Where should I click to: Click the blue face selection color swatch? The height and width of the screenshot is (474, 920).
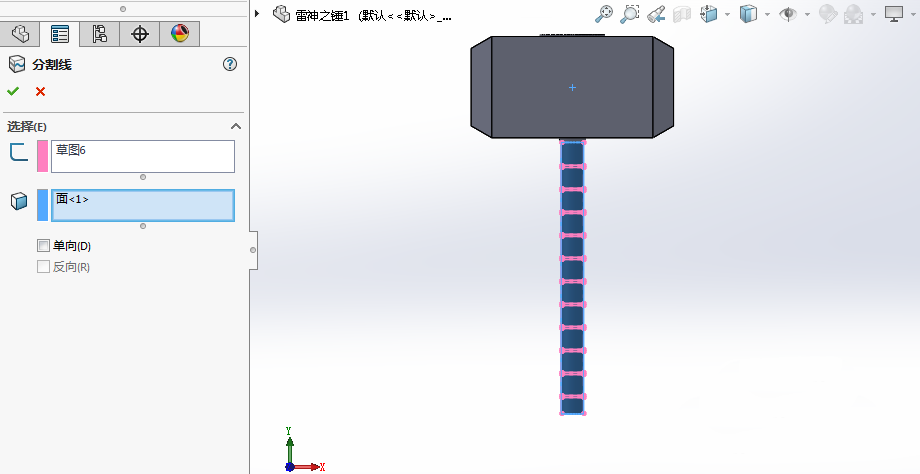[x=42, y=205]
